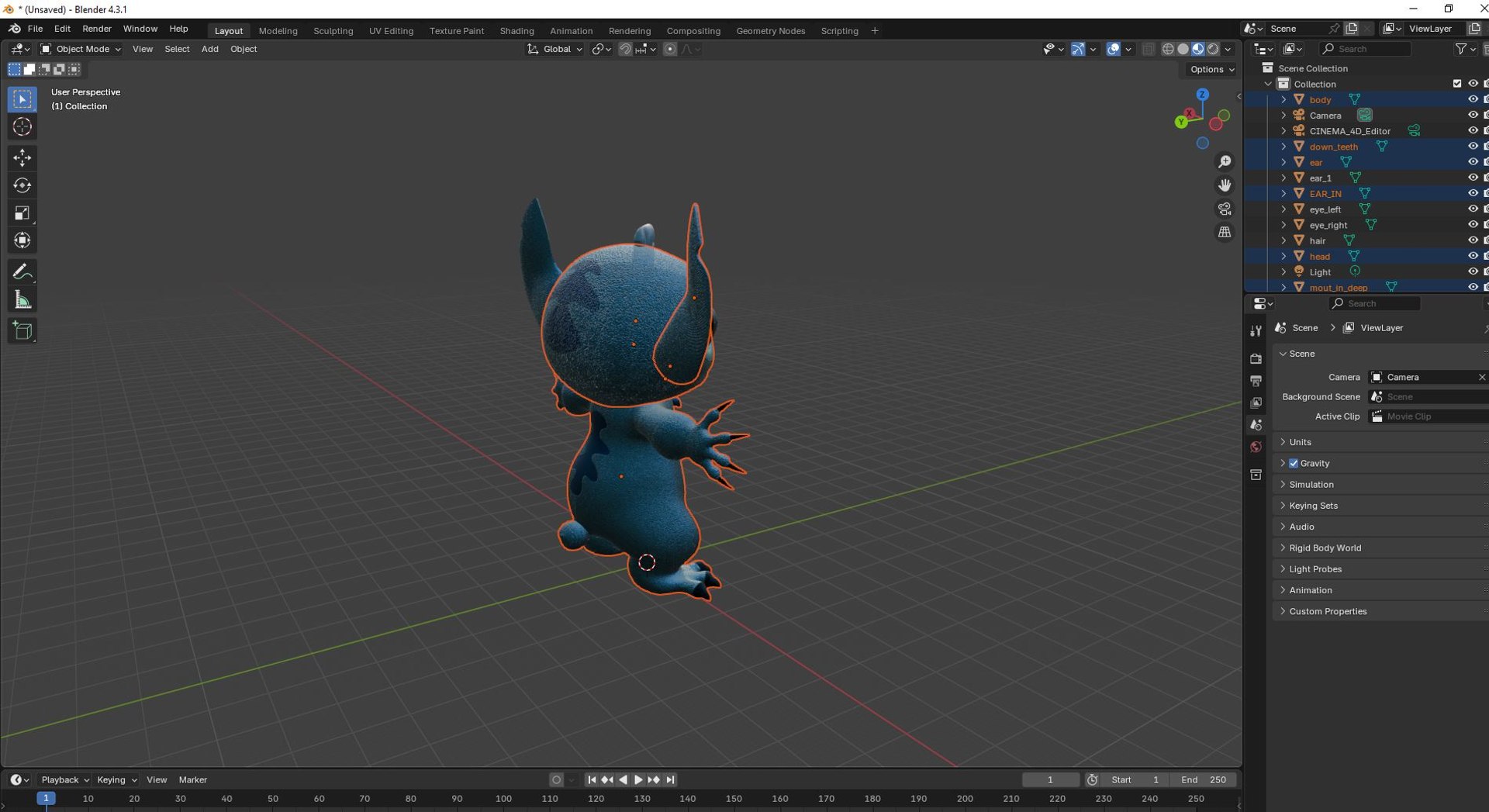Click the Marker menu in timeline
The width and height of the screenshot is (1489, 812).
(x=192, y=779)
